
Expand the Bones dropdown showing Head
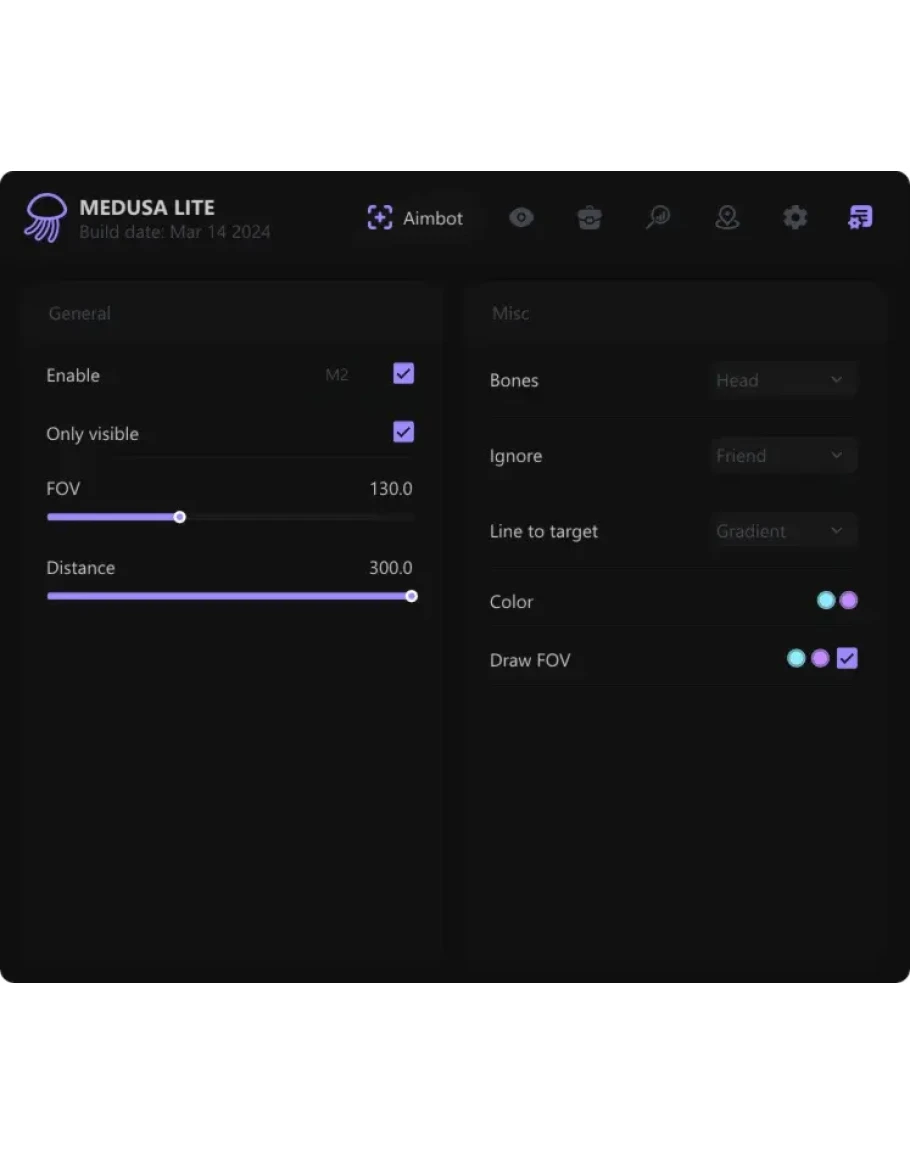point(783,380)
